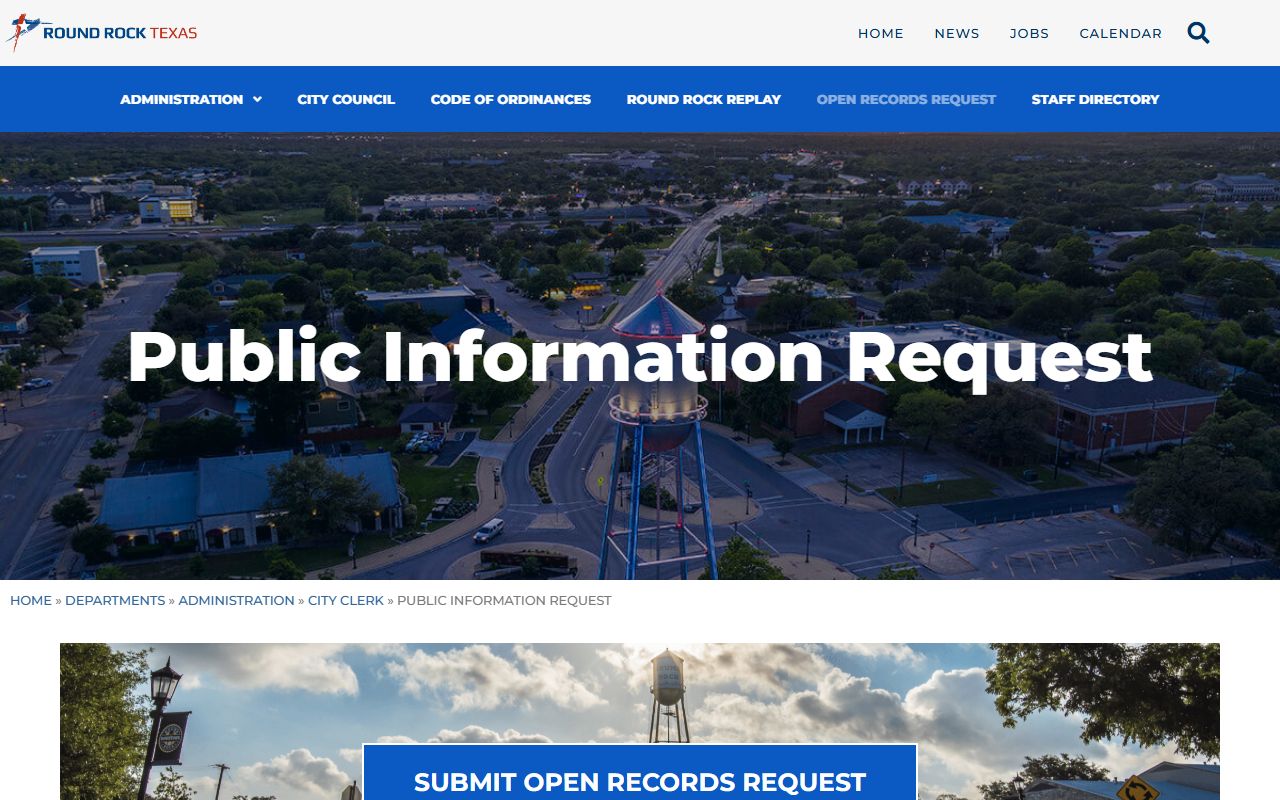The width and height of the screenshot is (1280, 800).
Task: Open the Calendar page
Action: point(1120,33)
